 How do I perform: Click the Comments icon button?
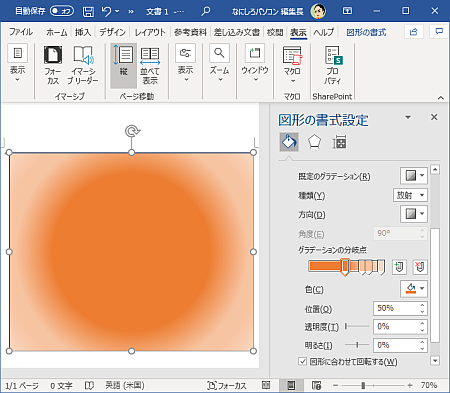coord(439,32)
